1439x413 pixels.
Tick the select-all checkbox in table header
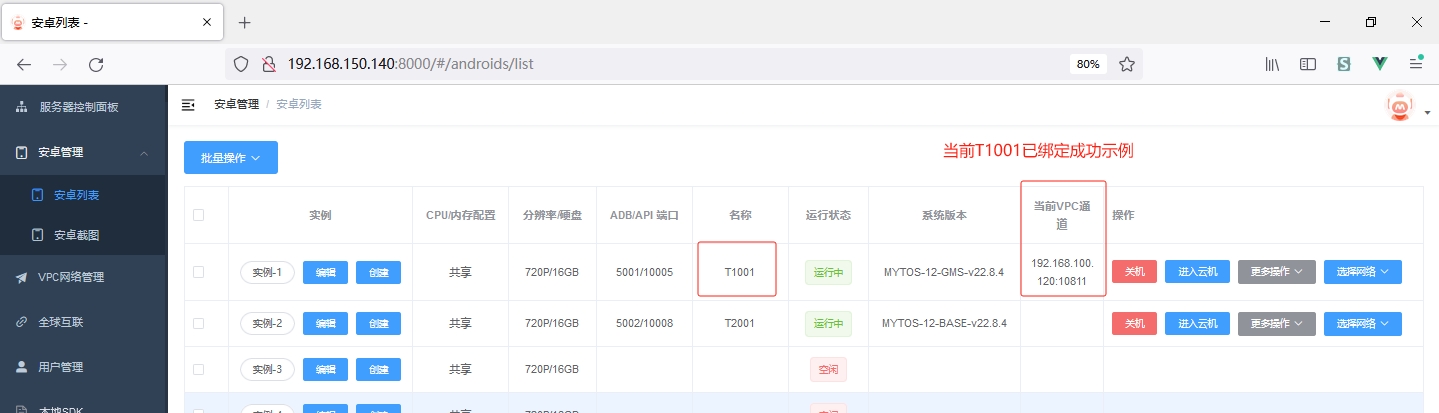coord(198,215)
